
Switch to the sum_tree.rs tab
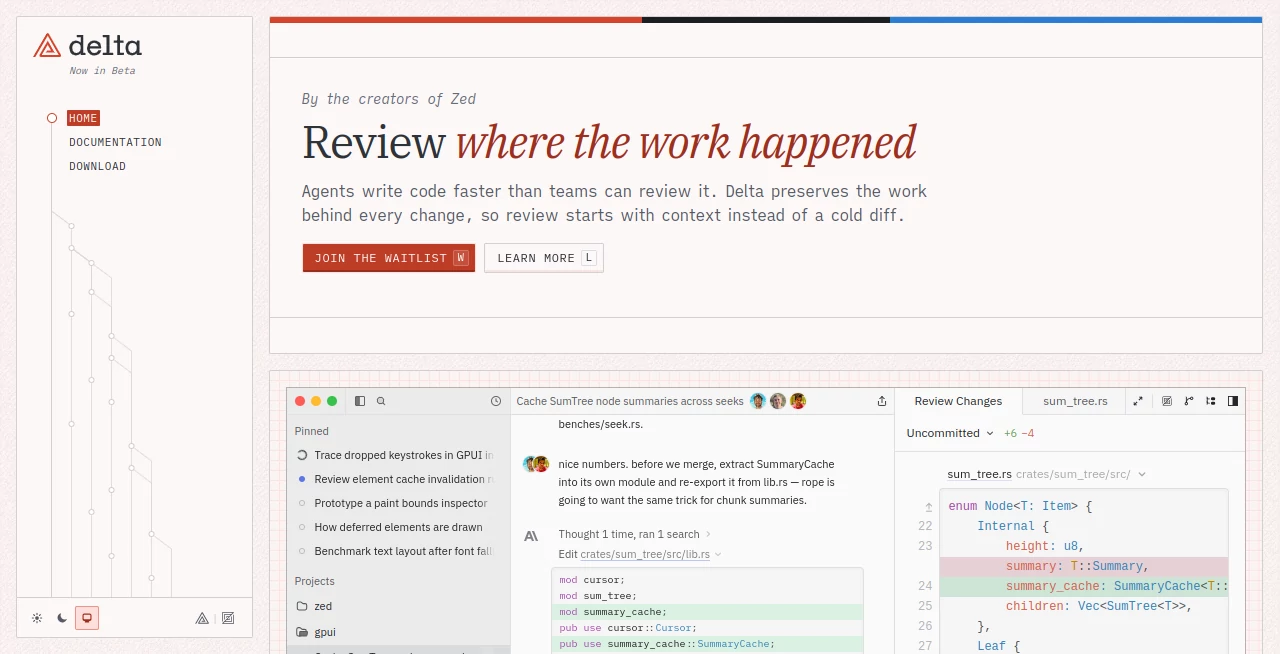click(1075, 401)
